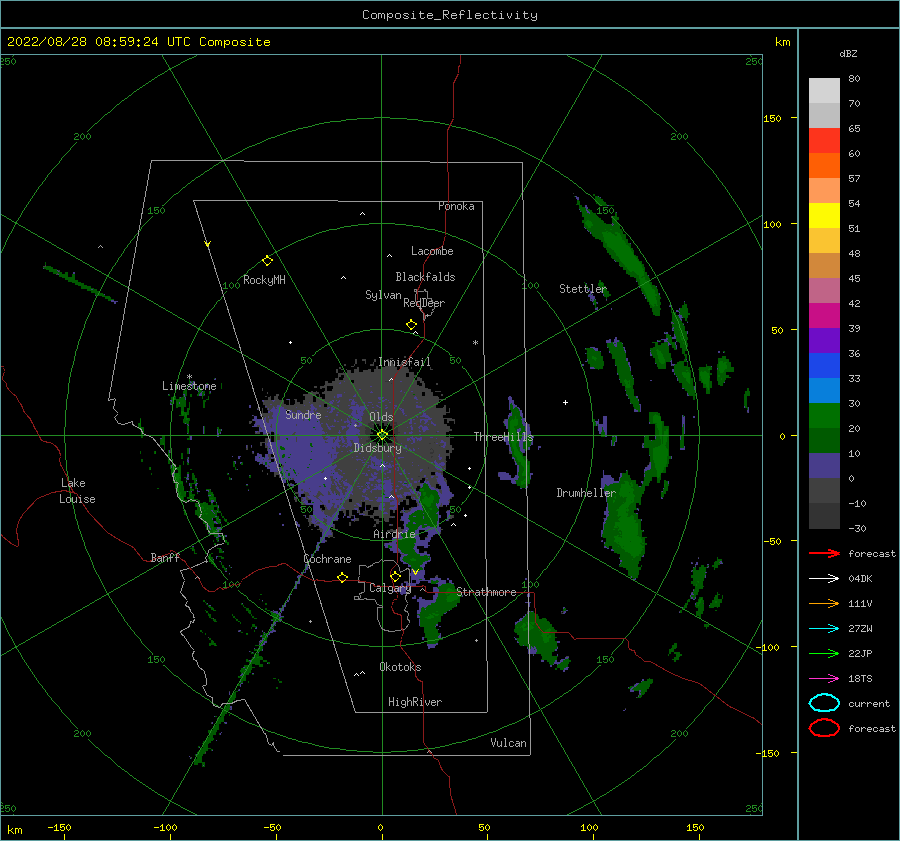Select the magenta swatch between 42 and 39
Viewport: 900px width, 841px height.
(x=824, y=316)
